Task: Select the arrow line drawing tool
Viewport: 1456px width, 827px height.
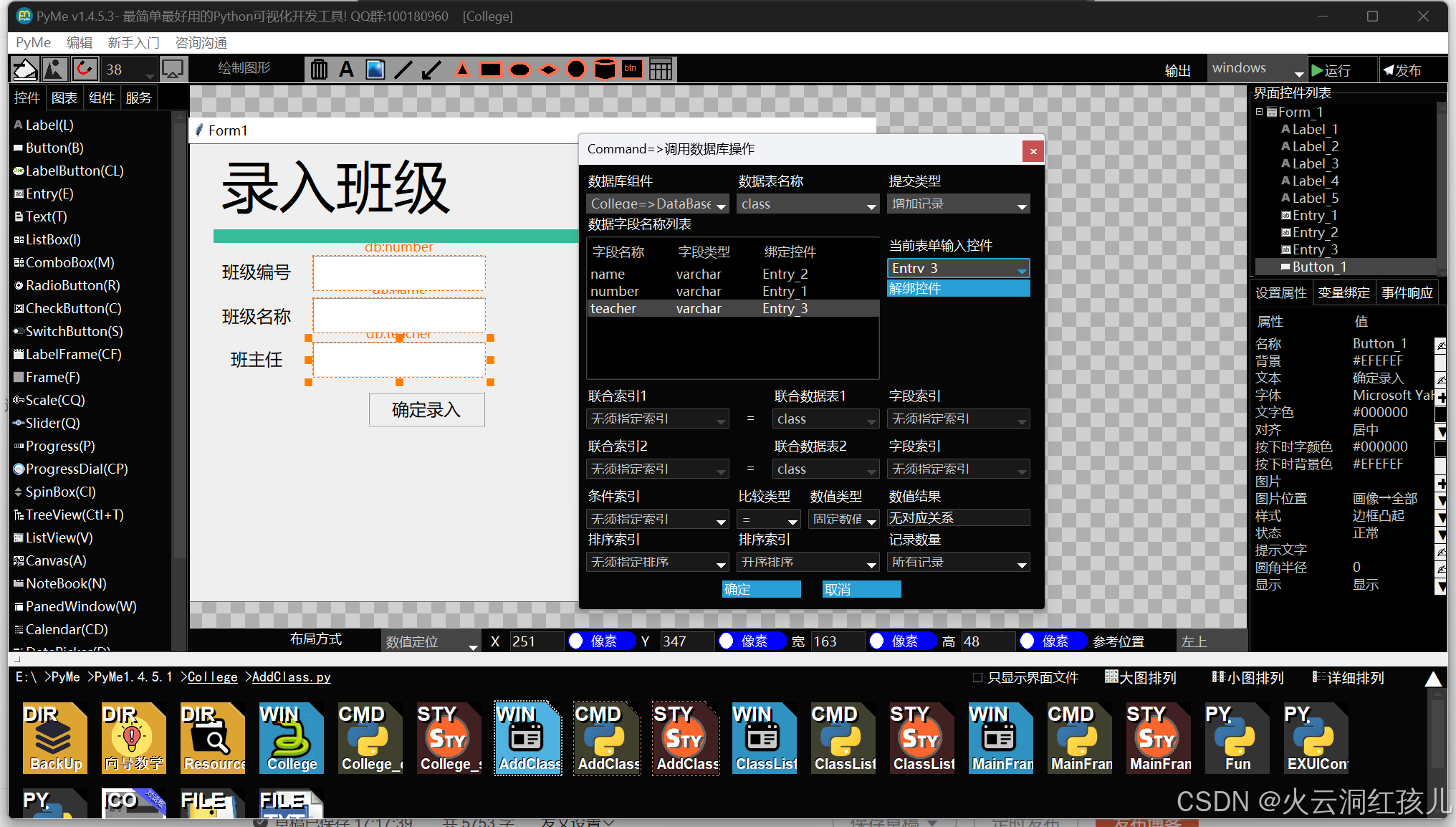Action: click(x=431, y=70)
